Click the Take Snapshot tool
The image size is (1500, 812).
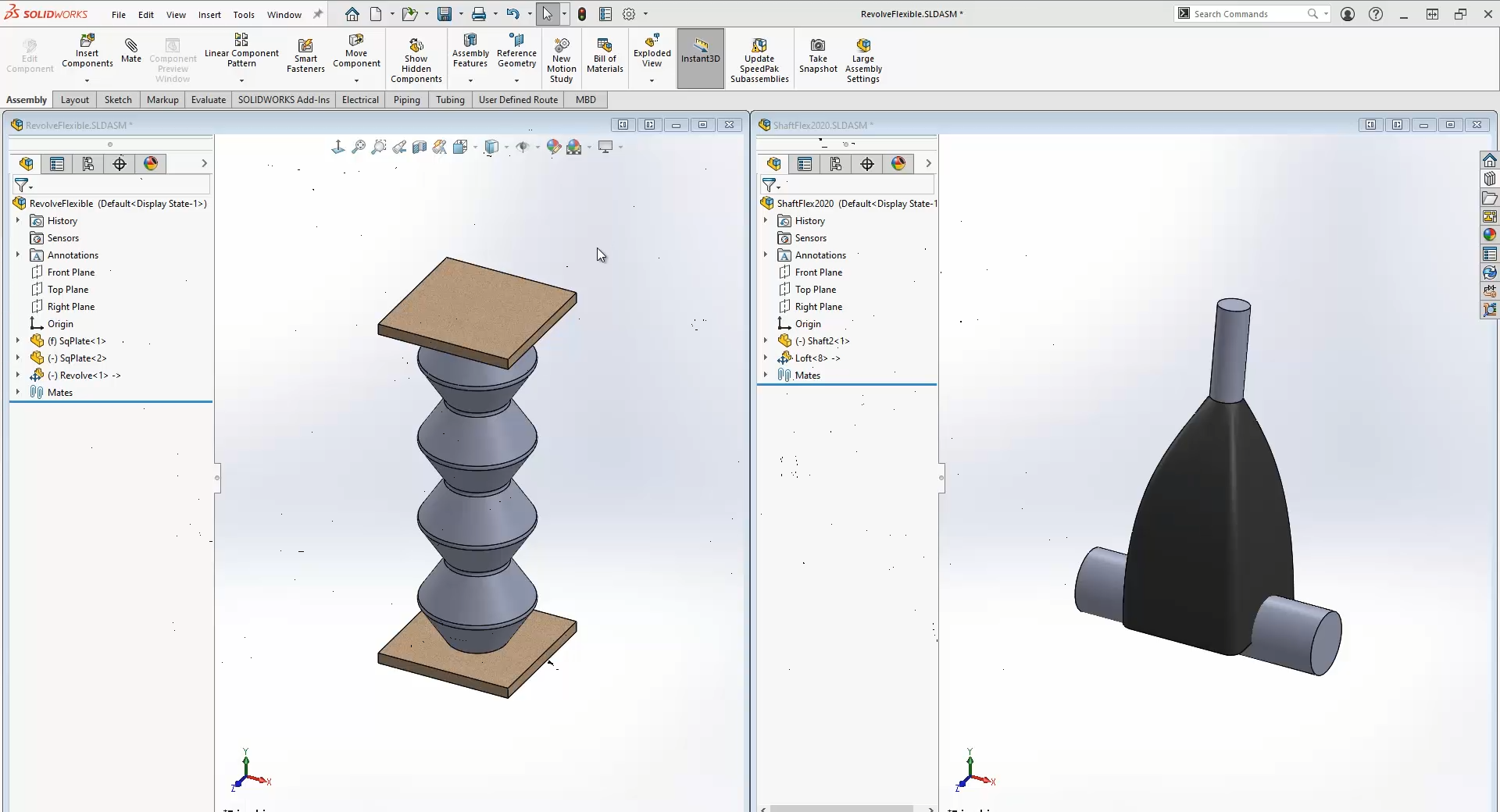[818, 56]
